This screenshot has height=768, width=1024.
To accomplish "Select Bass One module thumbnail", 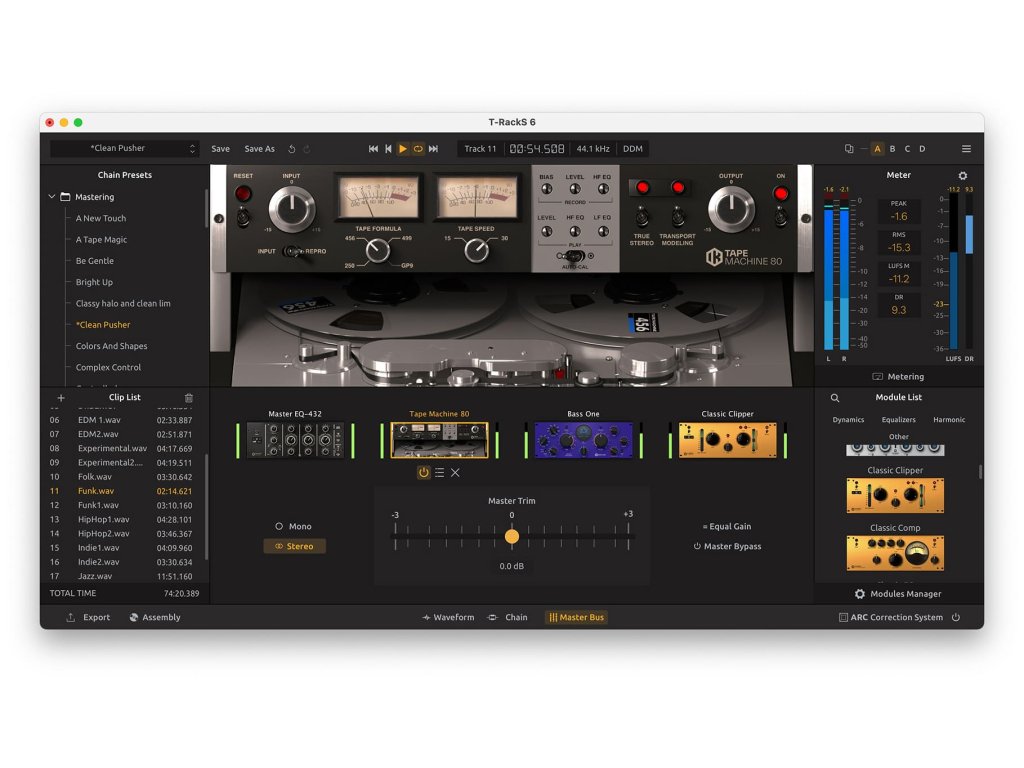I will (x=583, y=440).
